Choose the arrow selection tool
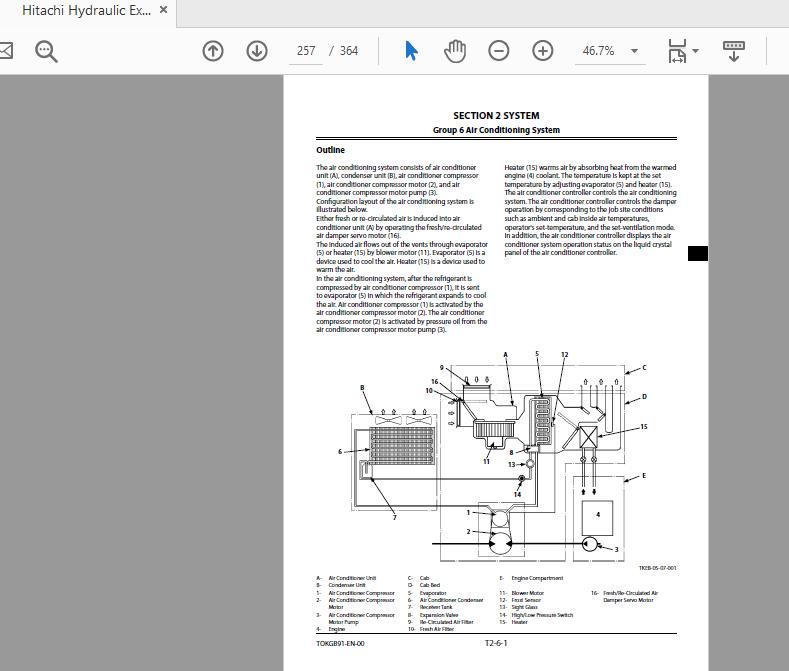 click(411, 51)
